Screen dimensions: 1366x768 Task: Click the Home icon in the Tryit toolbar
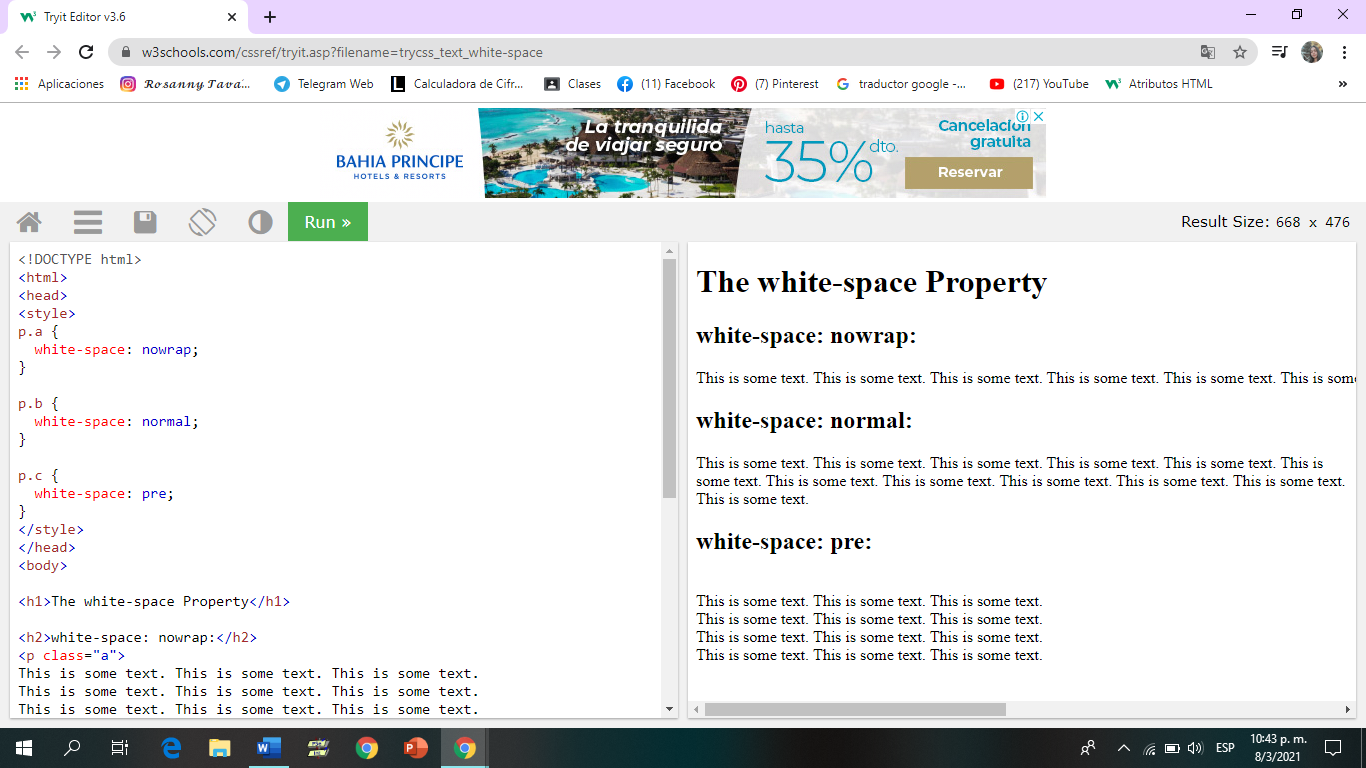point(29,222)
